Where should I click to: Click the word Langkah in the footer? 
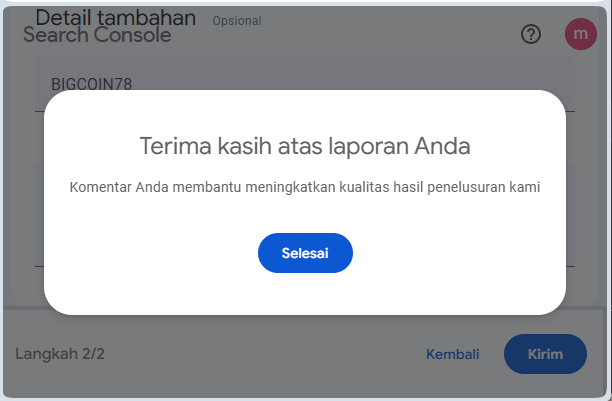click(46, 354)
